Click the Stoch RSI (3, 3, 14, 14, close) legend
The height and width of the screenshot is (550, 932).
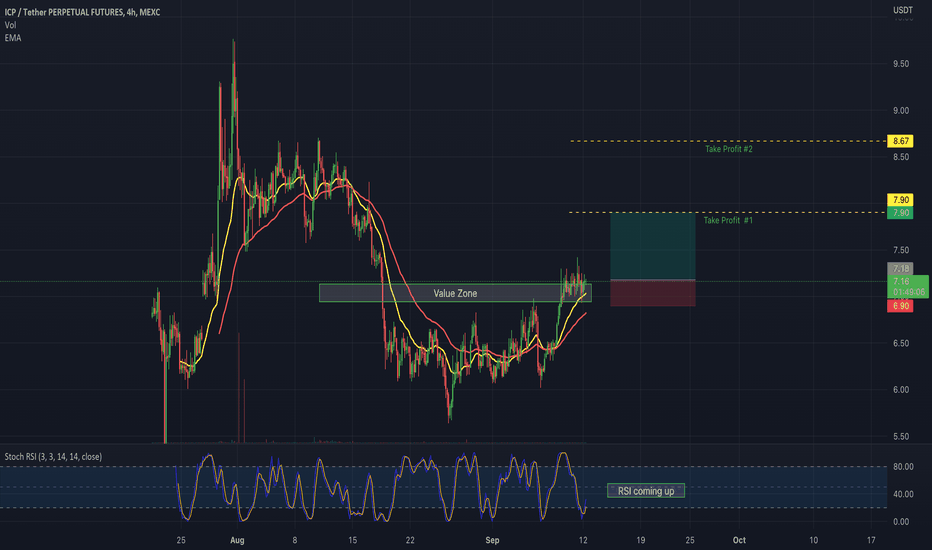coord(53,457)
